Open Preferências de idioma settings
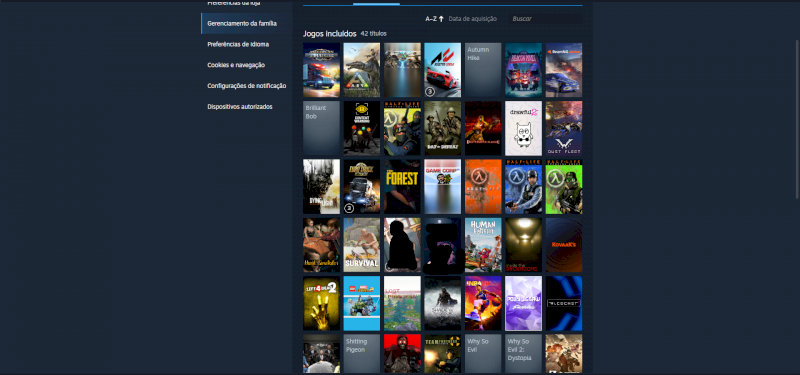The width and height of the screenshot is (800, 375). click(238, 44)
